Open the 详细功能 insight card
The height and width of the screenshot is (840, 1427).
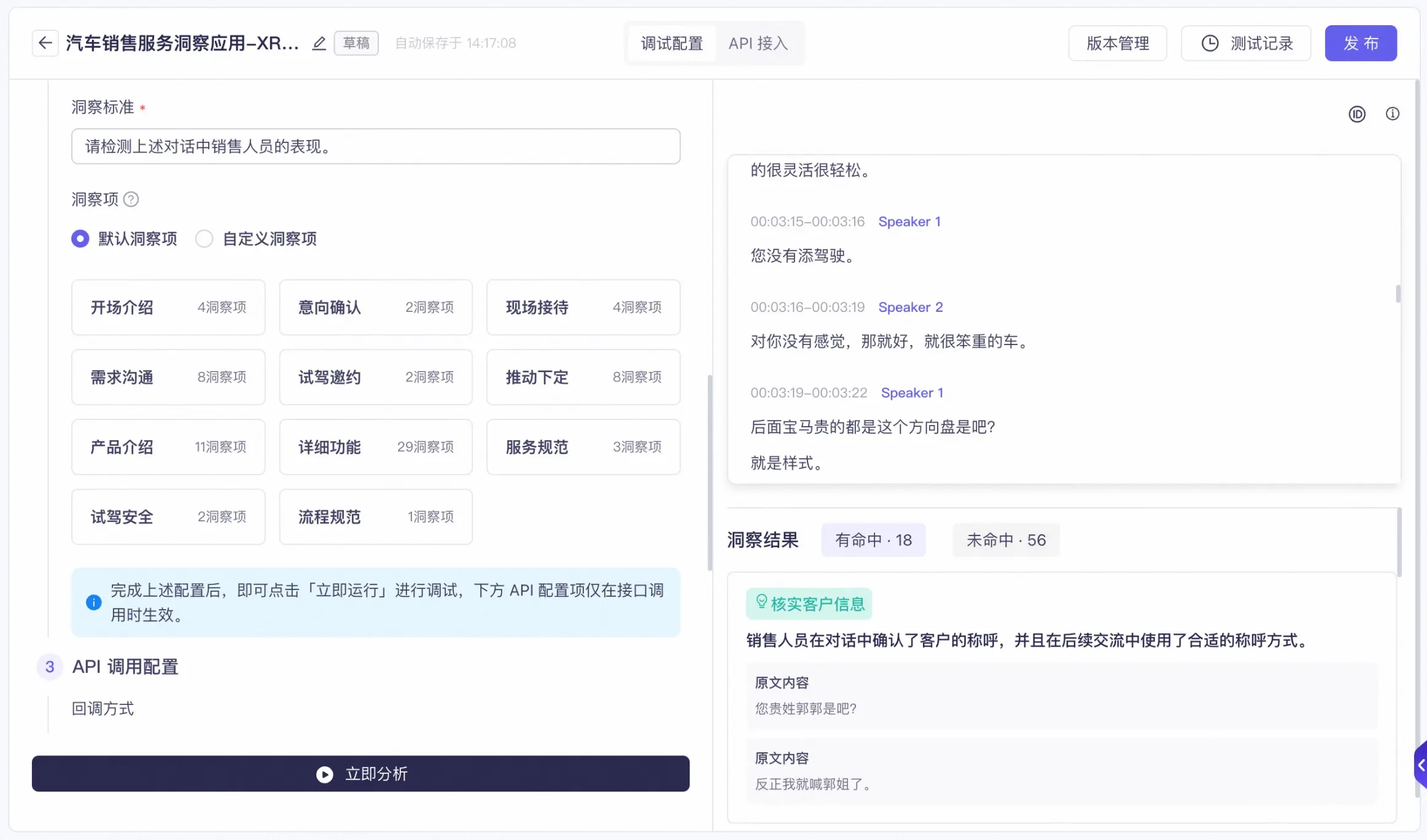tap(376, 447)
